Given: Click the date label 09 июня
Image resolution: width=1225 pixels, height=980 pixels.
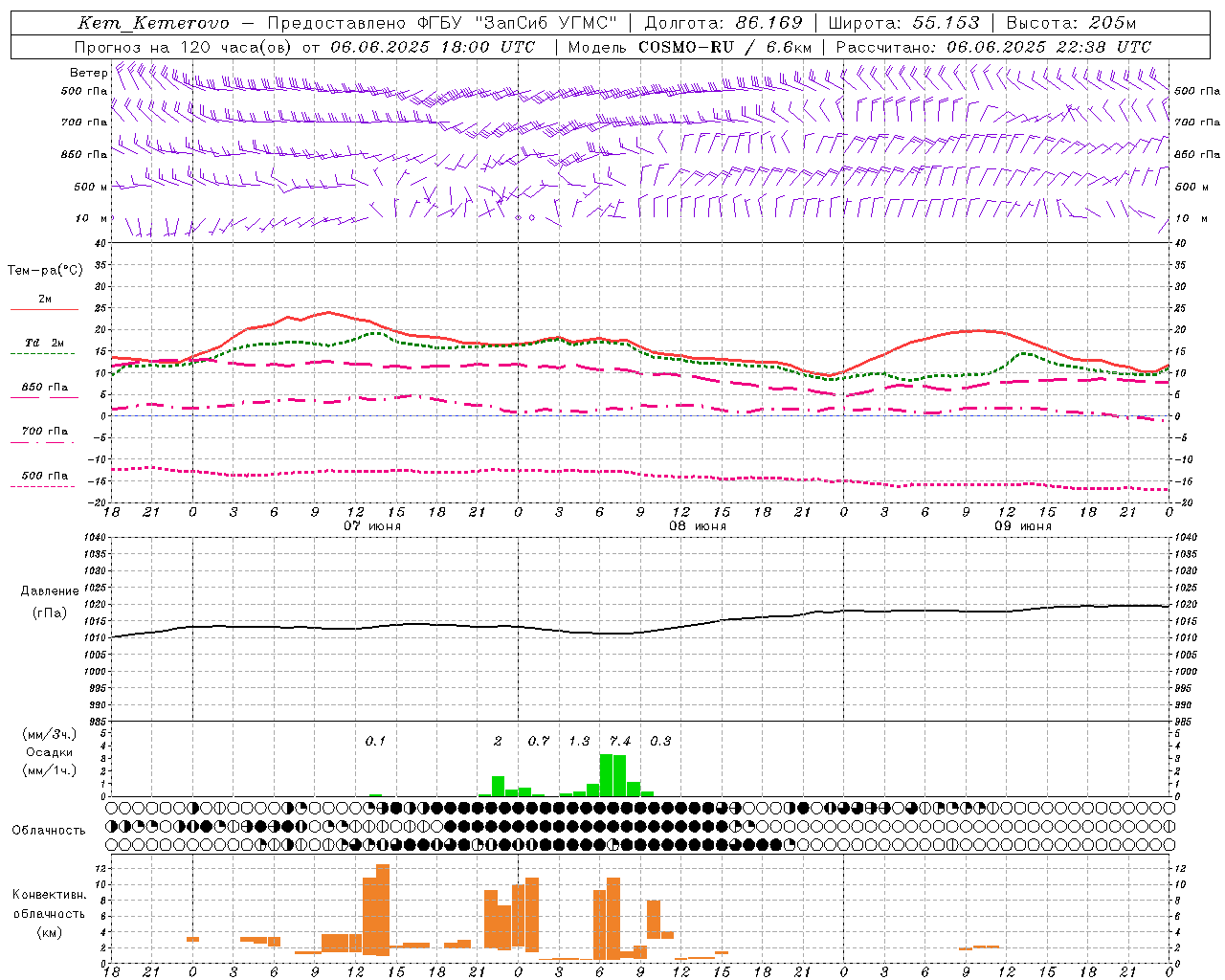Looking at the screenshot, I should pos(1023,526).
